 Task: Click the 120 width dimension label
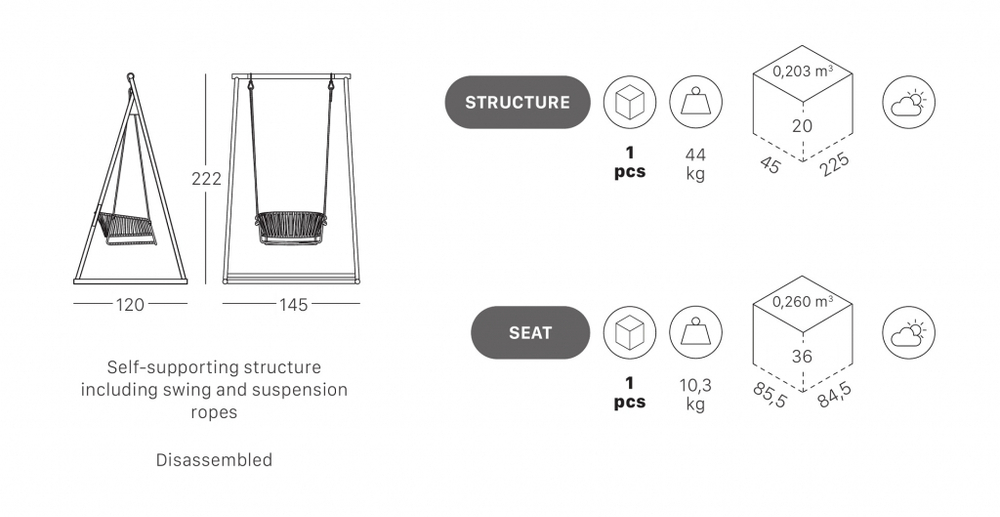(130, 305)
